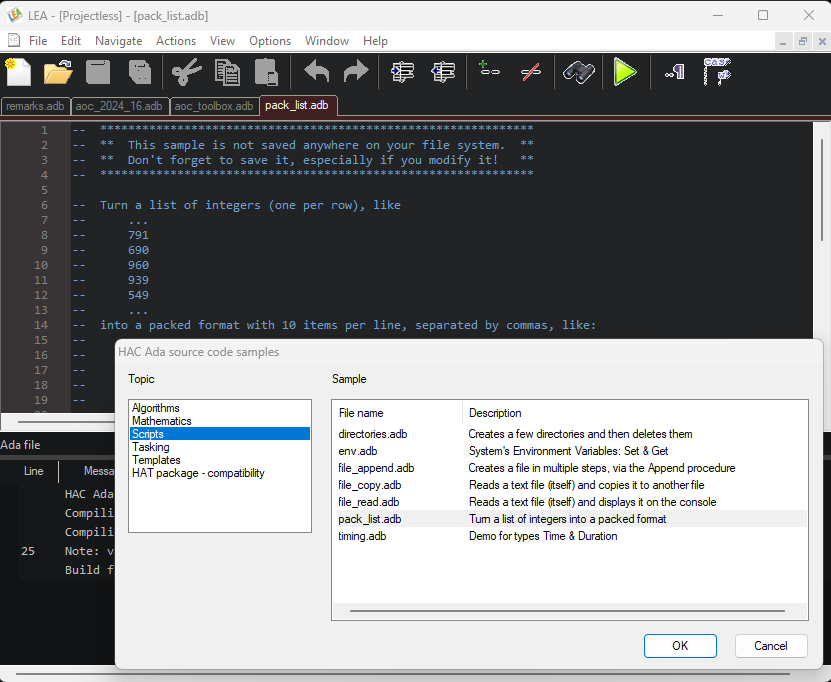Click Line column header in messages panel
The width and height of the screenshot is (831, 682).
(x=33, y=471)
